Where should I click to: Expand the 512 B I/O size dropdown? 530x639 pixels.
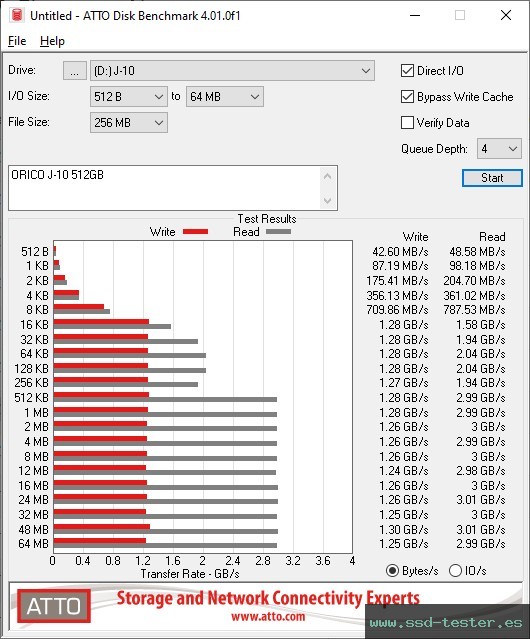[x=129, y=97]
